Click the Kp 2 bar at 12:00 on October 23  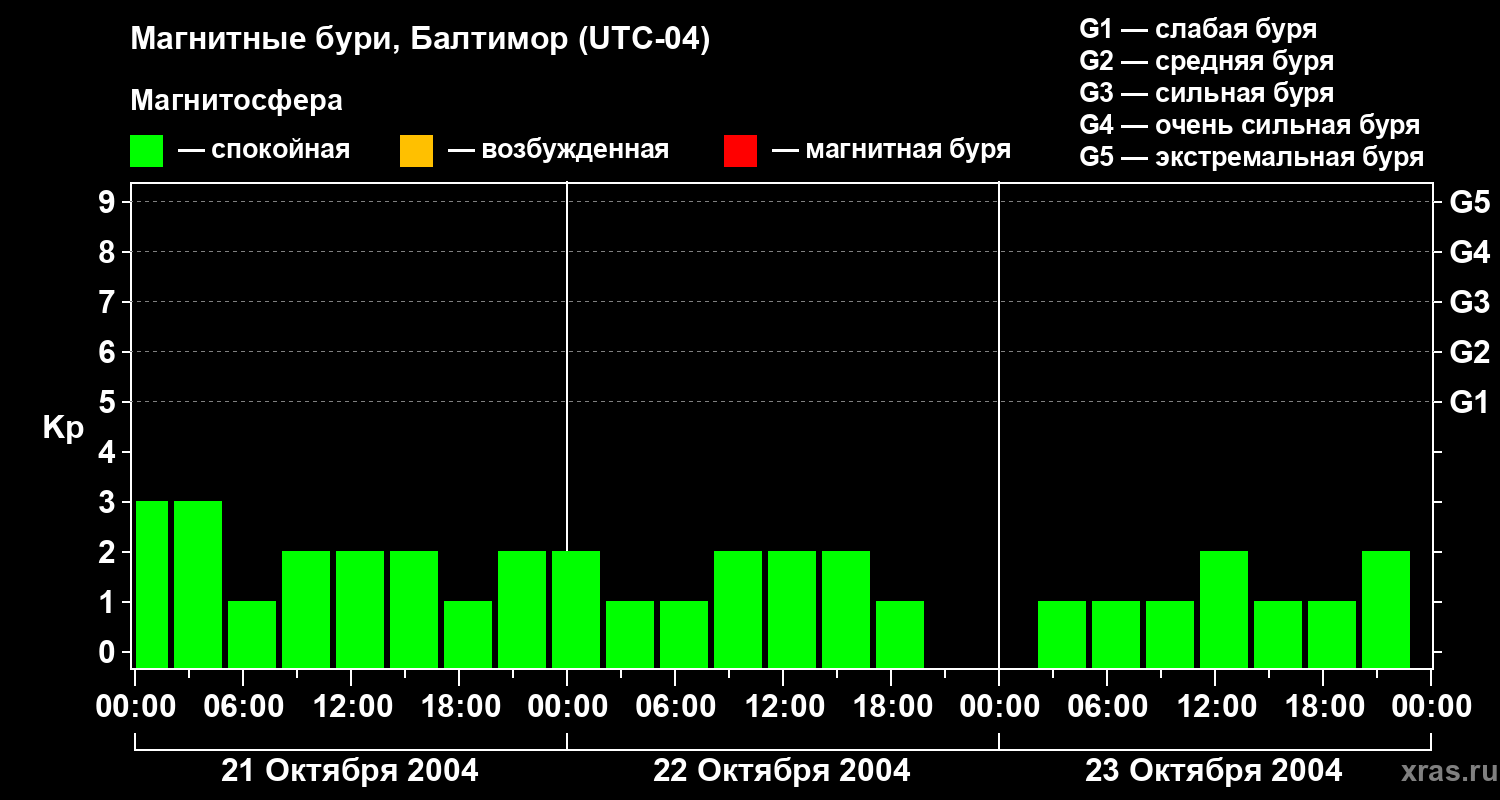click(x=1224, y=609)
